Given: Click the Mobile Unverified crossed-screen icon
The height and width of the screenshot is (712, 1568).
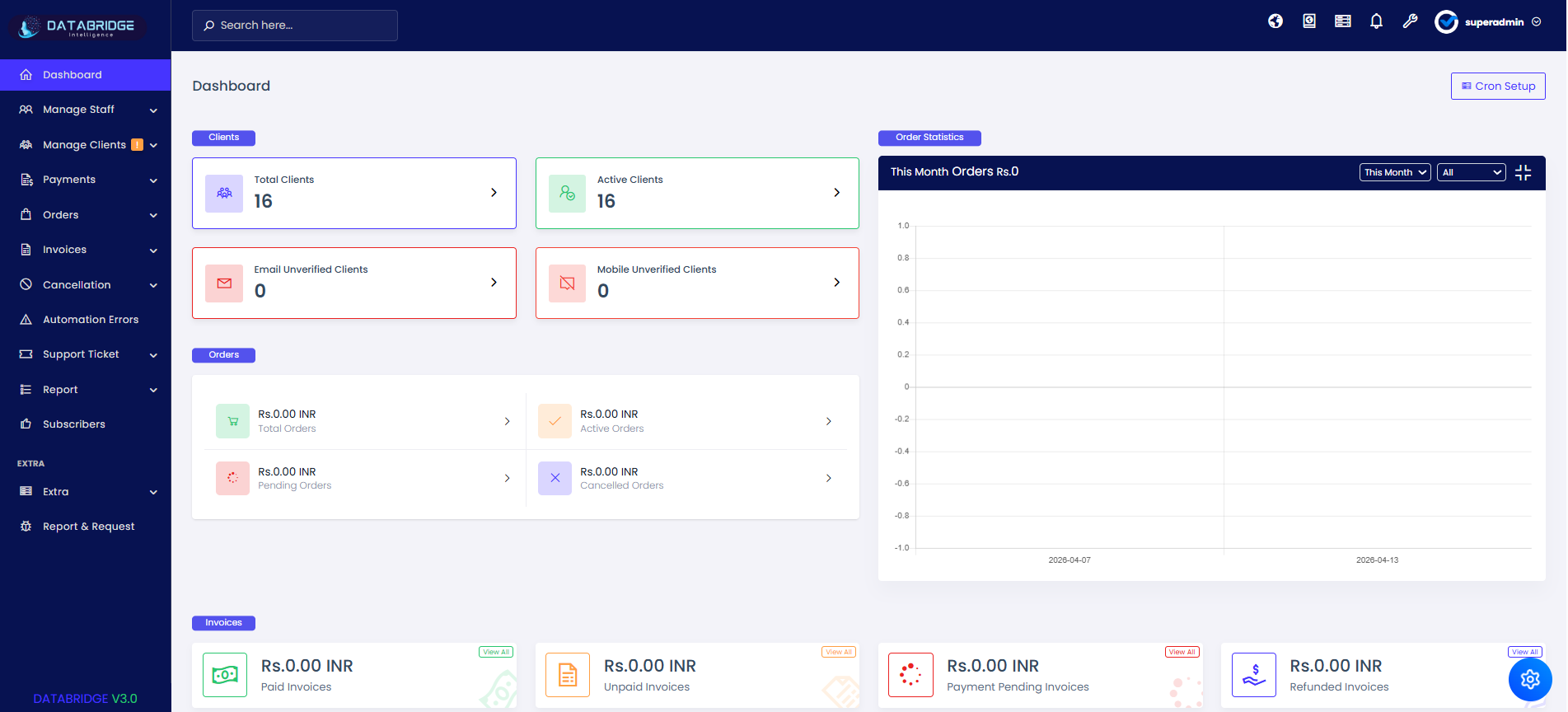Looking at the screenshot, I should tap(567, 283).
